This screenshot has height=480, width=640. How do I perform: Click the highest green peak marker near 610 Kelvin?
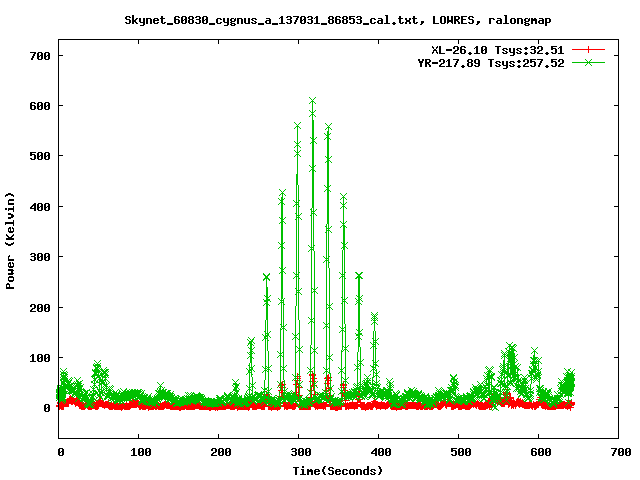point(313,101)
